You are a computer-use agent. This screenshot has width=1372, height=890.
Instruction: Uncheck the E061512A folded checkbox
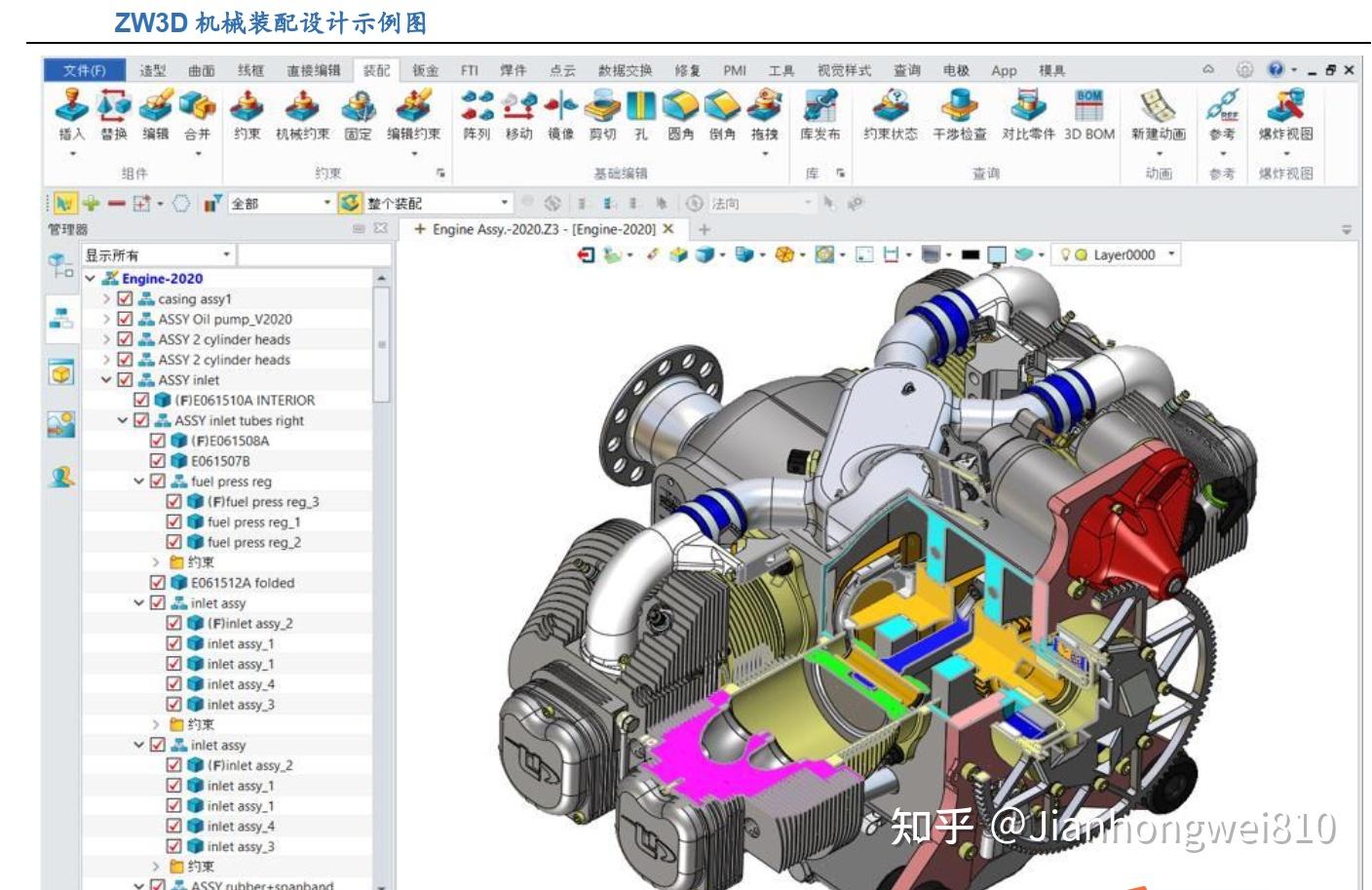coord(158,582)
